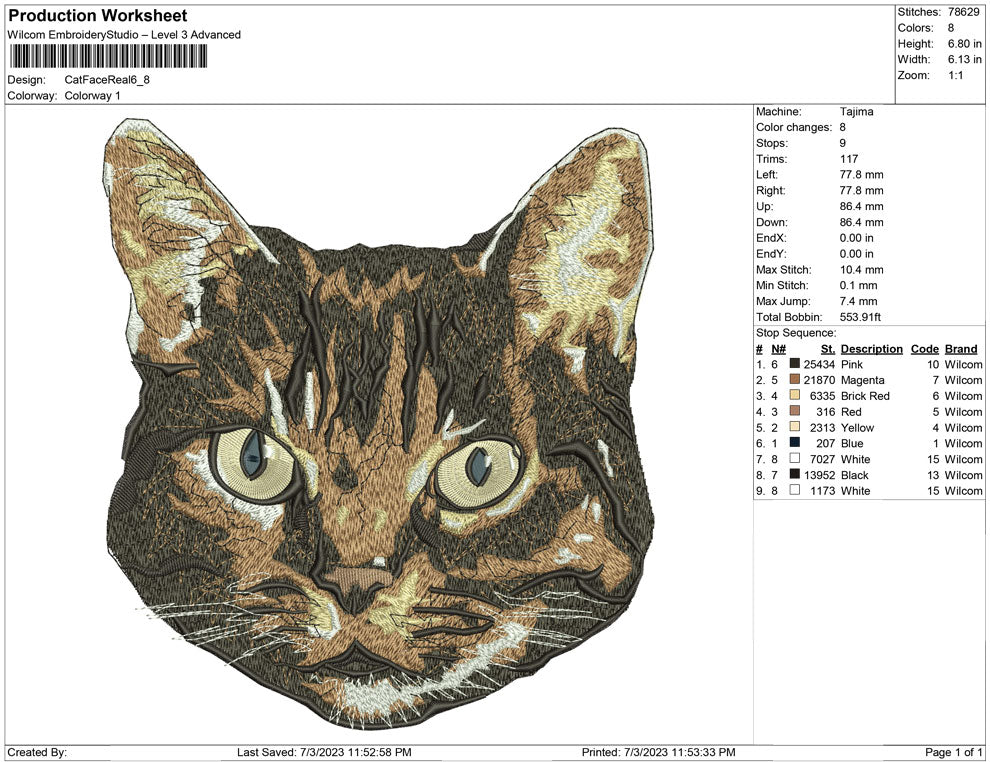
Task: Click the Black thread swatch in row 8
Action: [x=794, y=474]
